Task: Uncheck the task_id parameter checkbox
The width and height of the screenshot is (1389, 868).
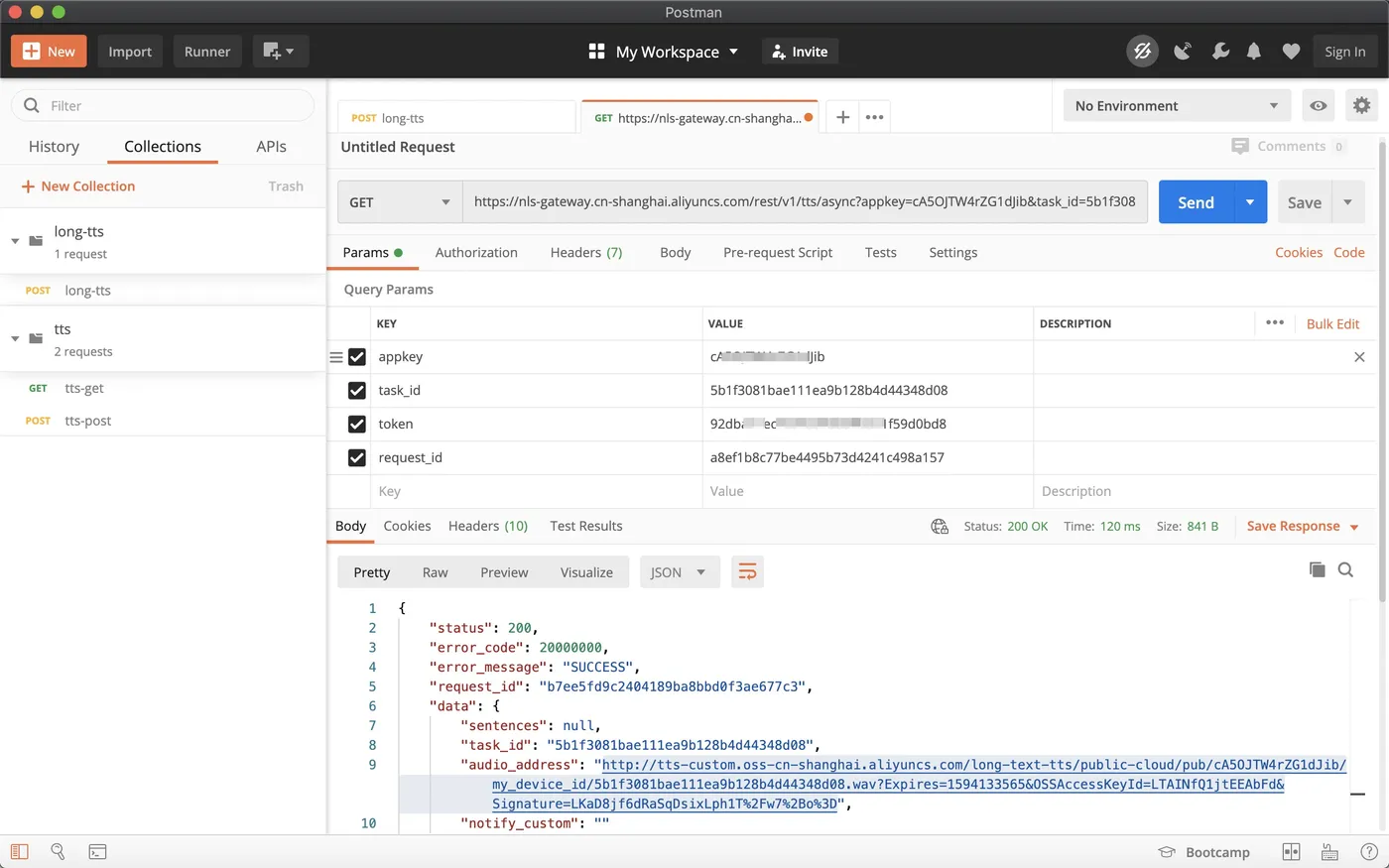Action: pos(357,391)
